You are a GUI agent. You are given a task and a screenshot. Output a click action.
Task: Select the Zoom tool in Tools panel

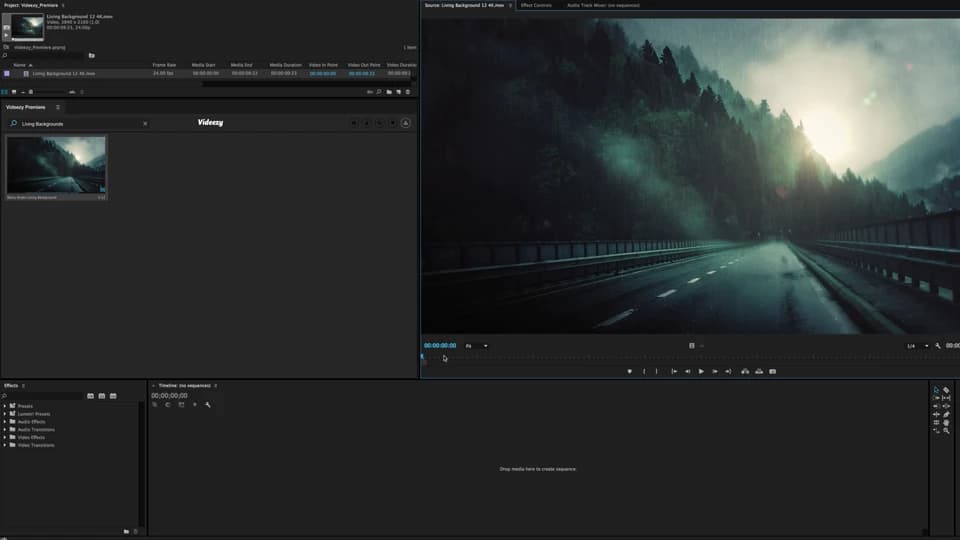tap(946, 431)
